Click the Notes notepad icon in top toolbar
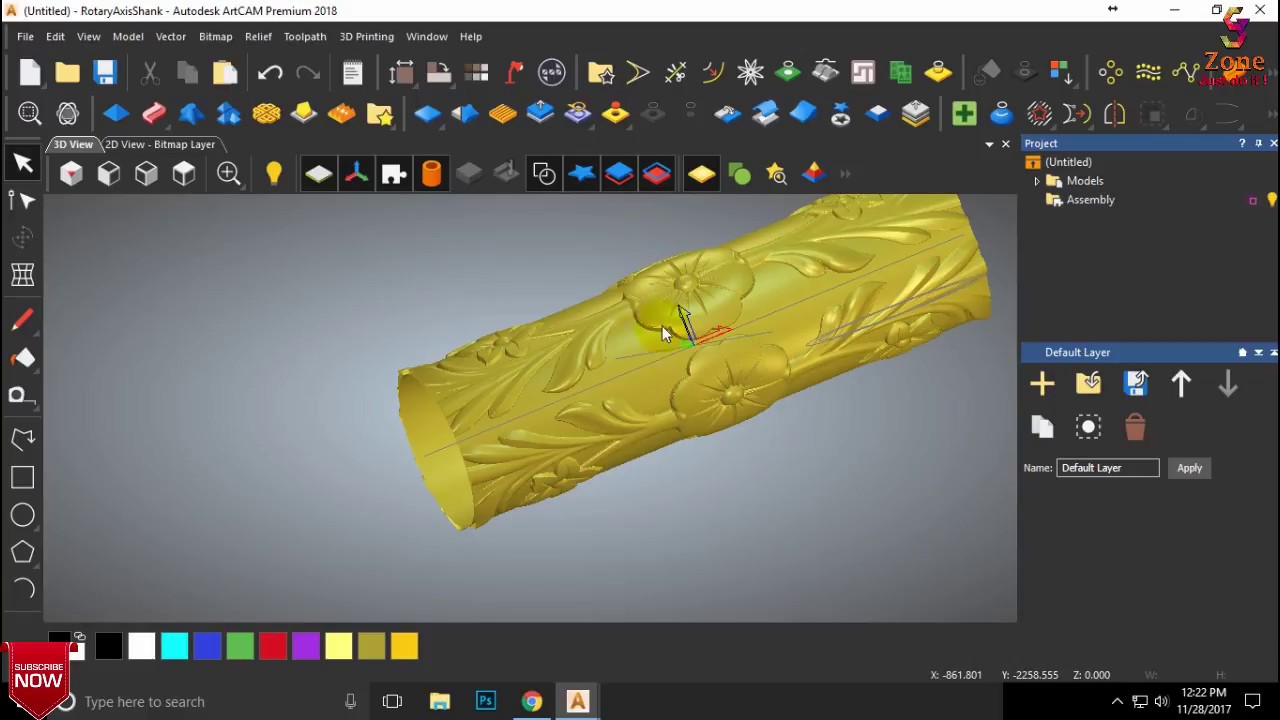This screenshot has width=1280, height=720. point(352,72)
